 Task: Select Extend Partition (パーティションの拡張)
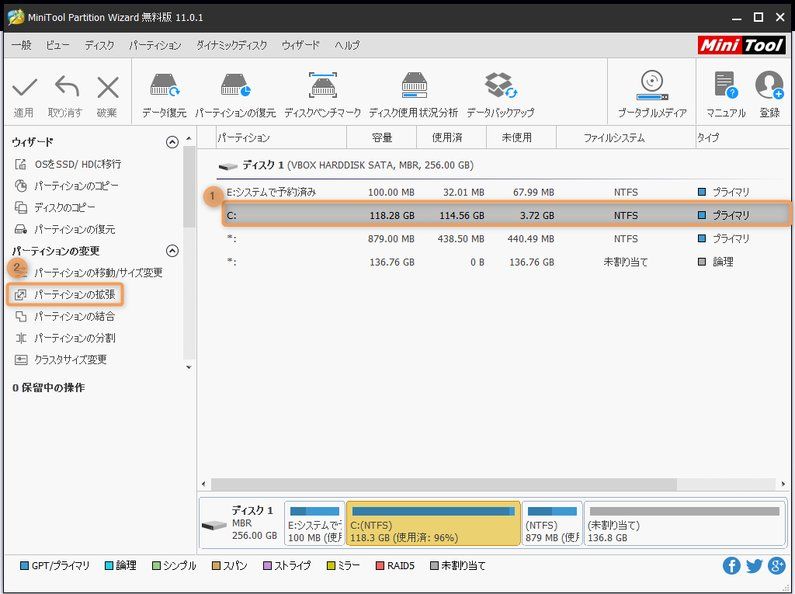point(65,294)
